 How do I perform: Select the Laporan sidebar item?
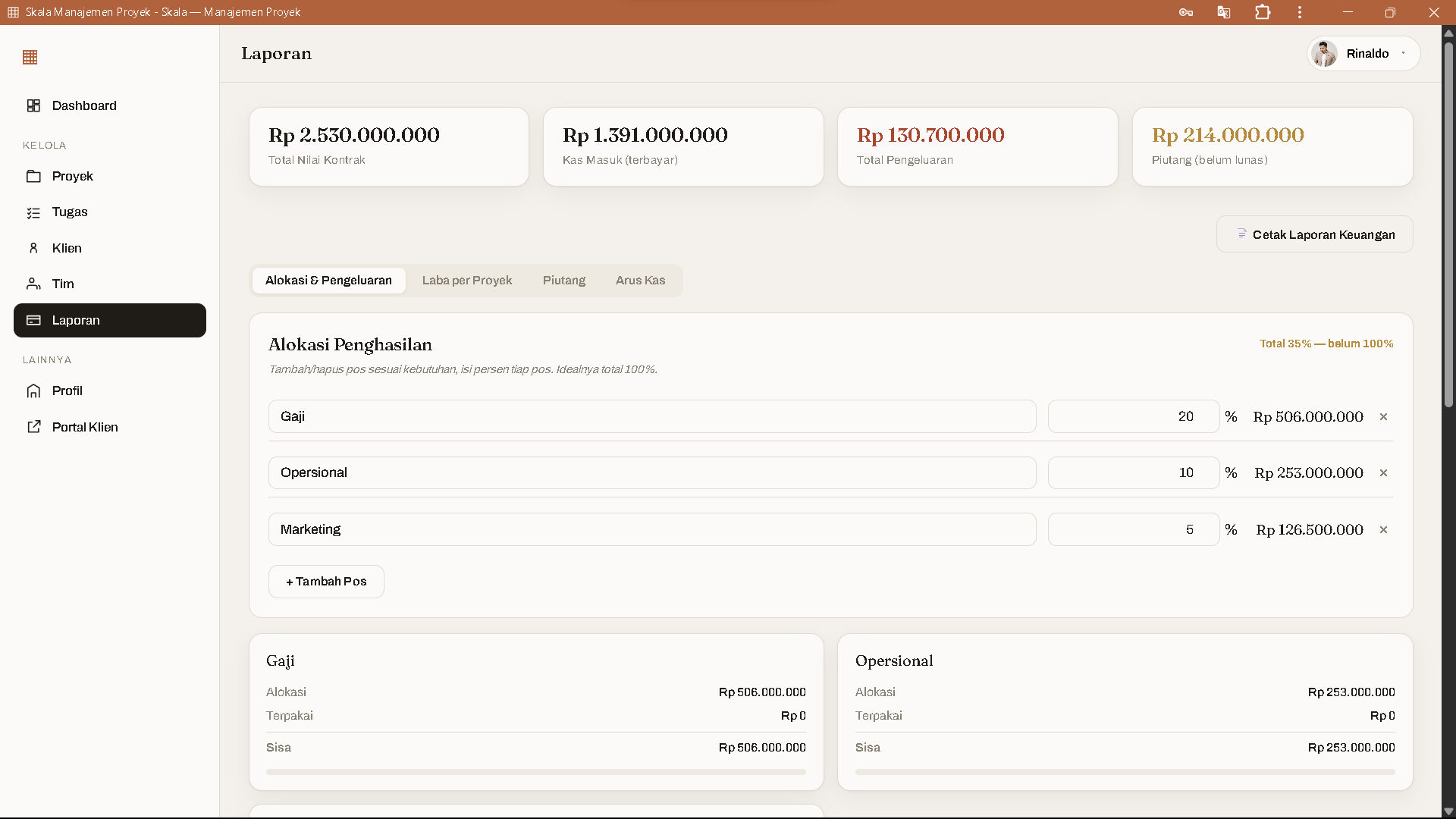[x=110, y=320]
